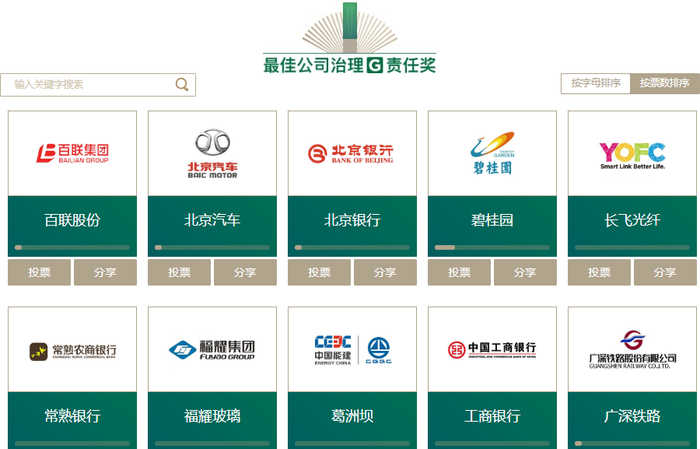Share (分享) 长飞光纤
Screen dimensions: 700x449
665,272
